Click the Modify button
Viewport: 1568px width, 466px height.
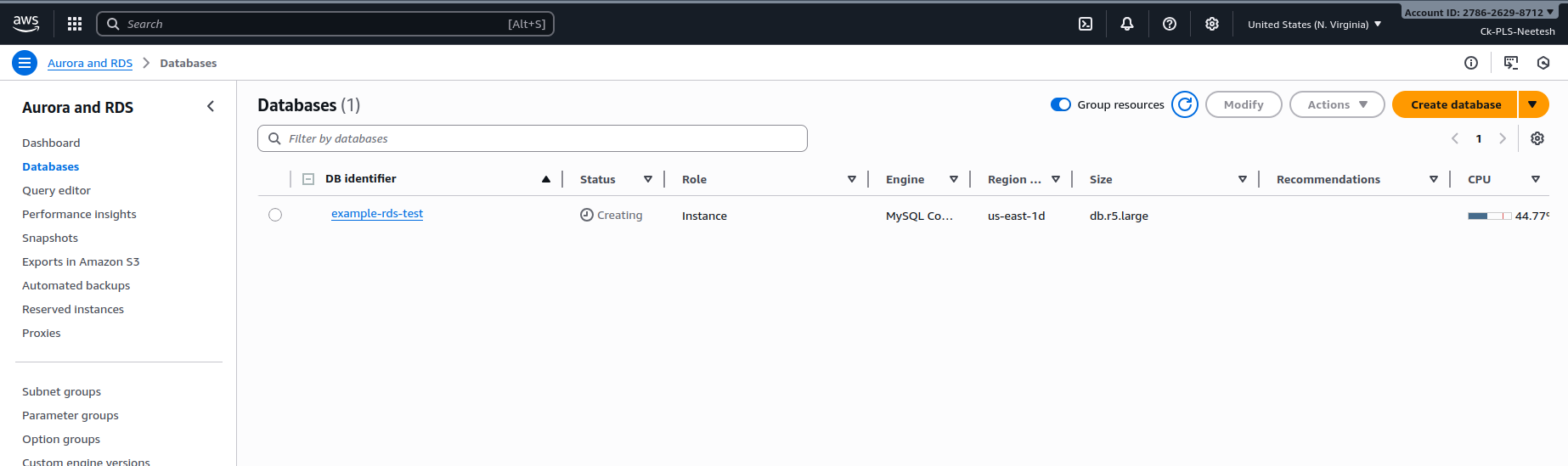click(x=1244, y=104)
